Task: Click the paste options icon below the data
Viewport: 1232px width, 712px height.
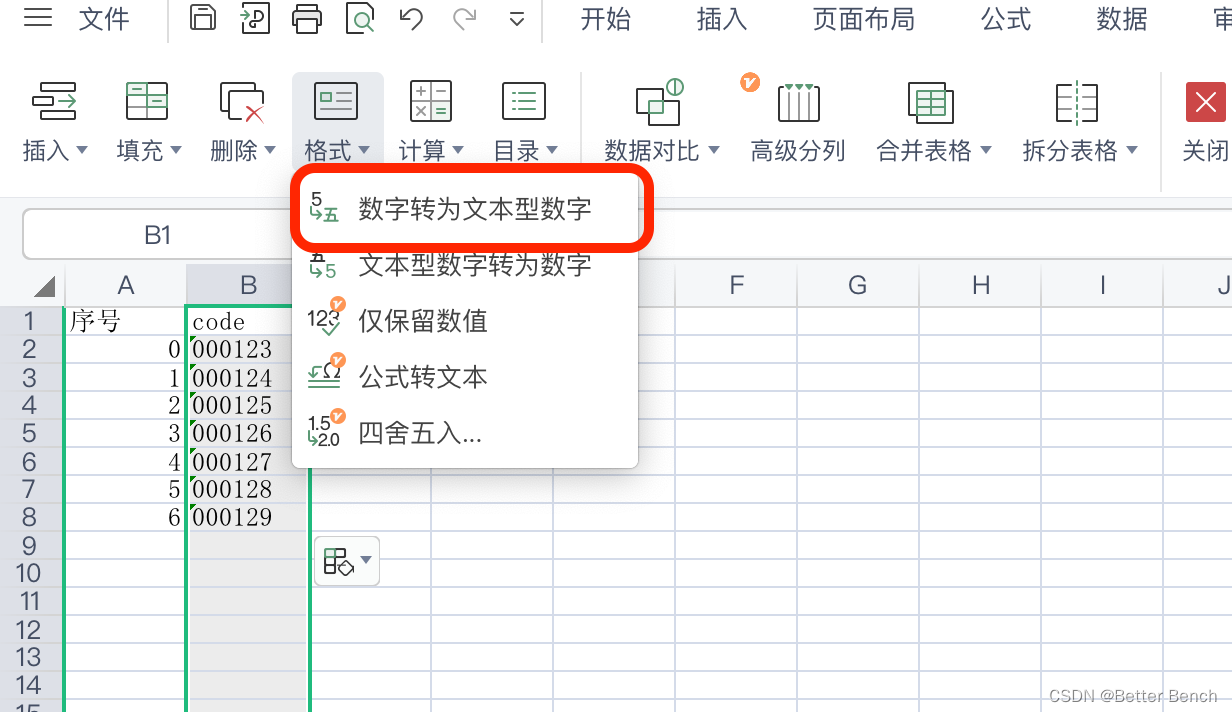Action: 338,561
